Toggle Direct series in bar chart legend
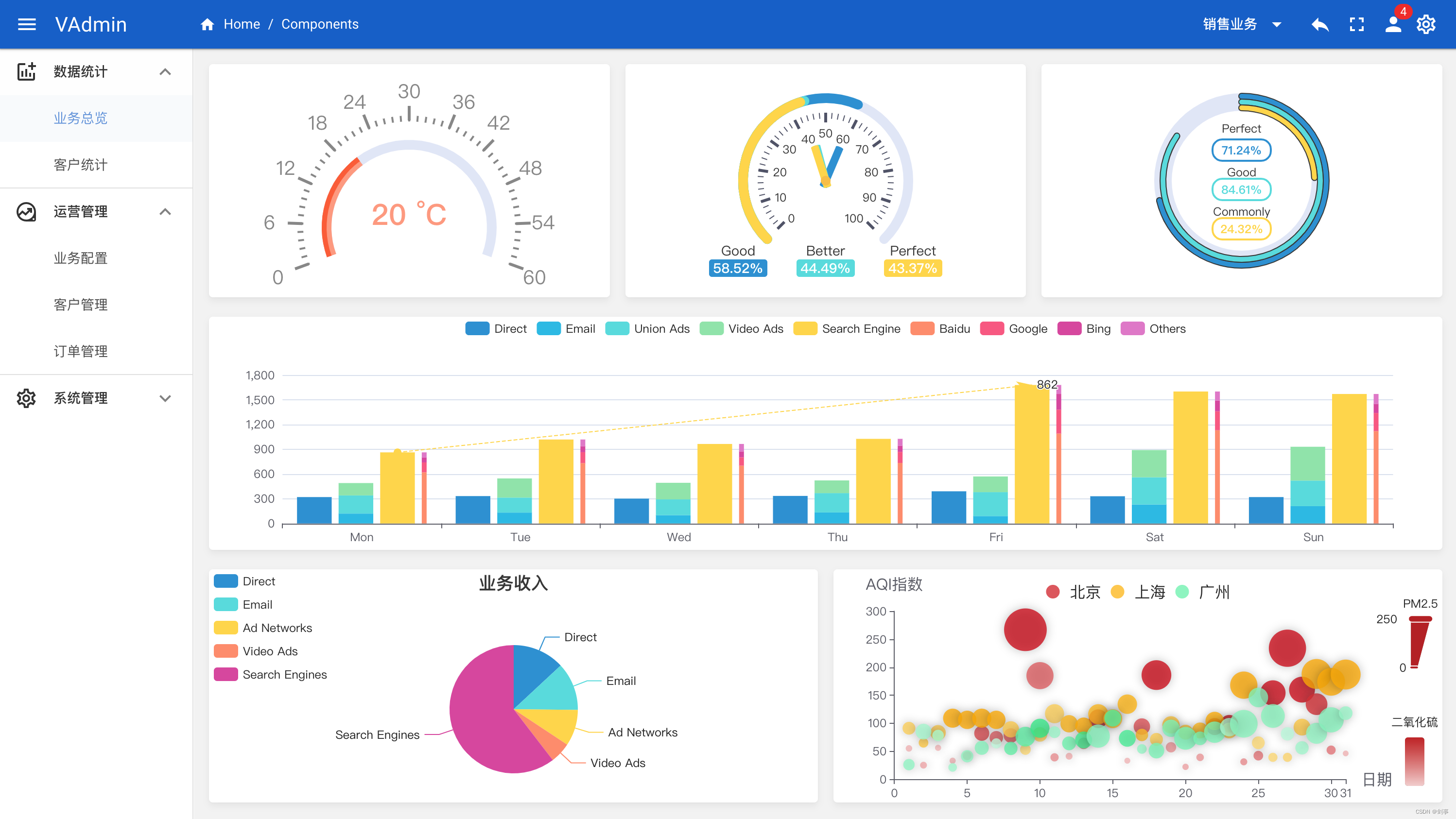The width and height of the screenshot is (1456, 819). 478,329
